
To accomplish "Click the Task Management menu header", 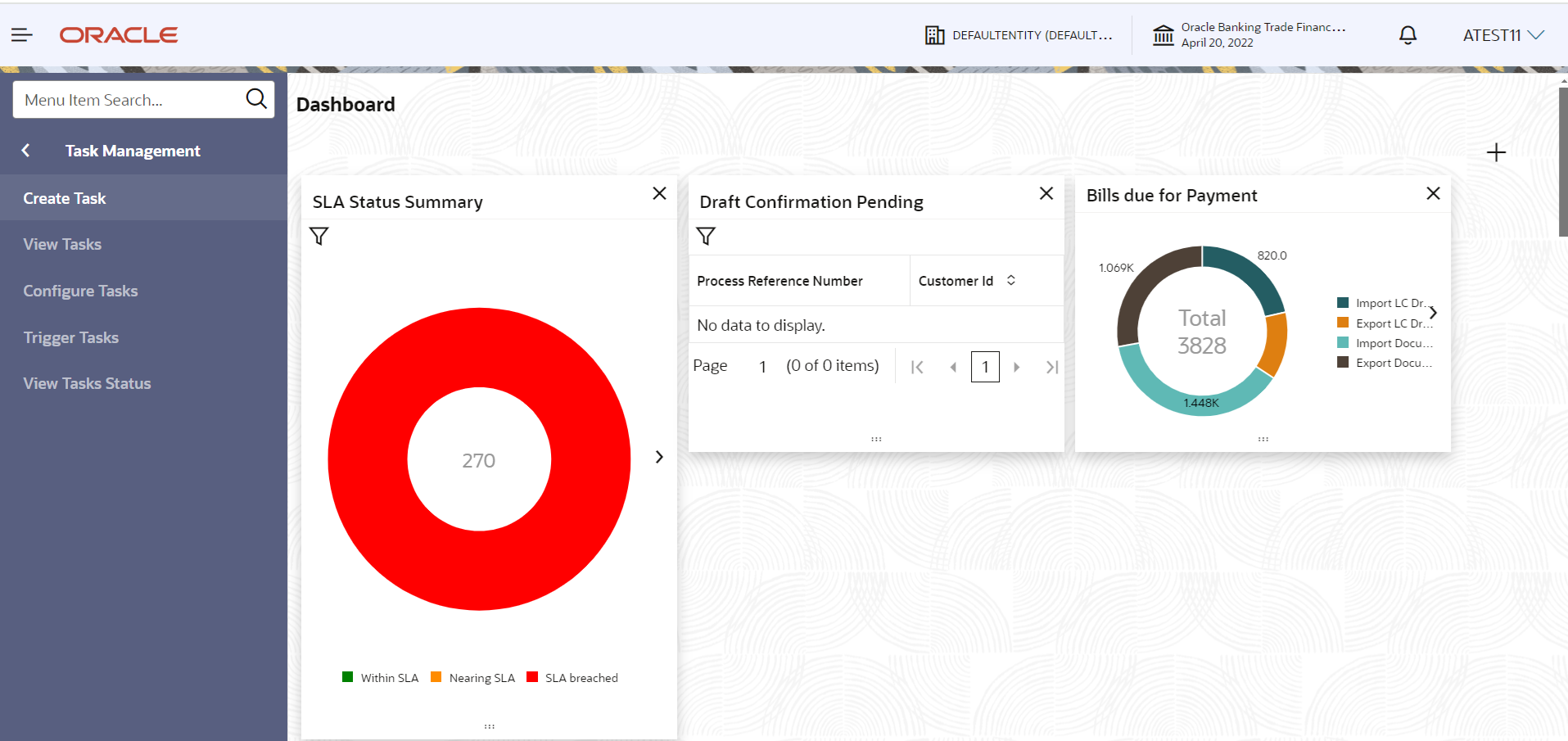I will [x=133, y=151].
